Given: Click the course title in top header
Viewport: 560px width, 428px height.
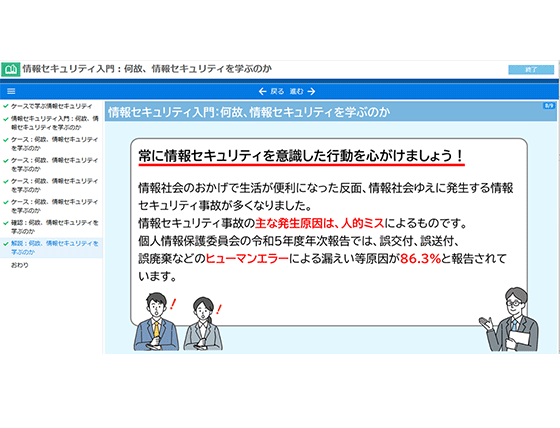Looking at the screenshot, I should pos(147,69).
